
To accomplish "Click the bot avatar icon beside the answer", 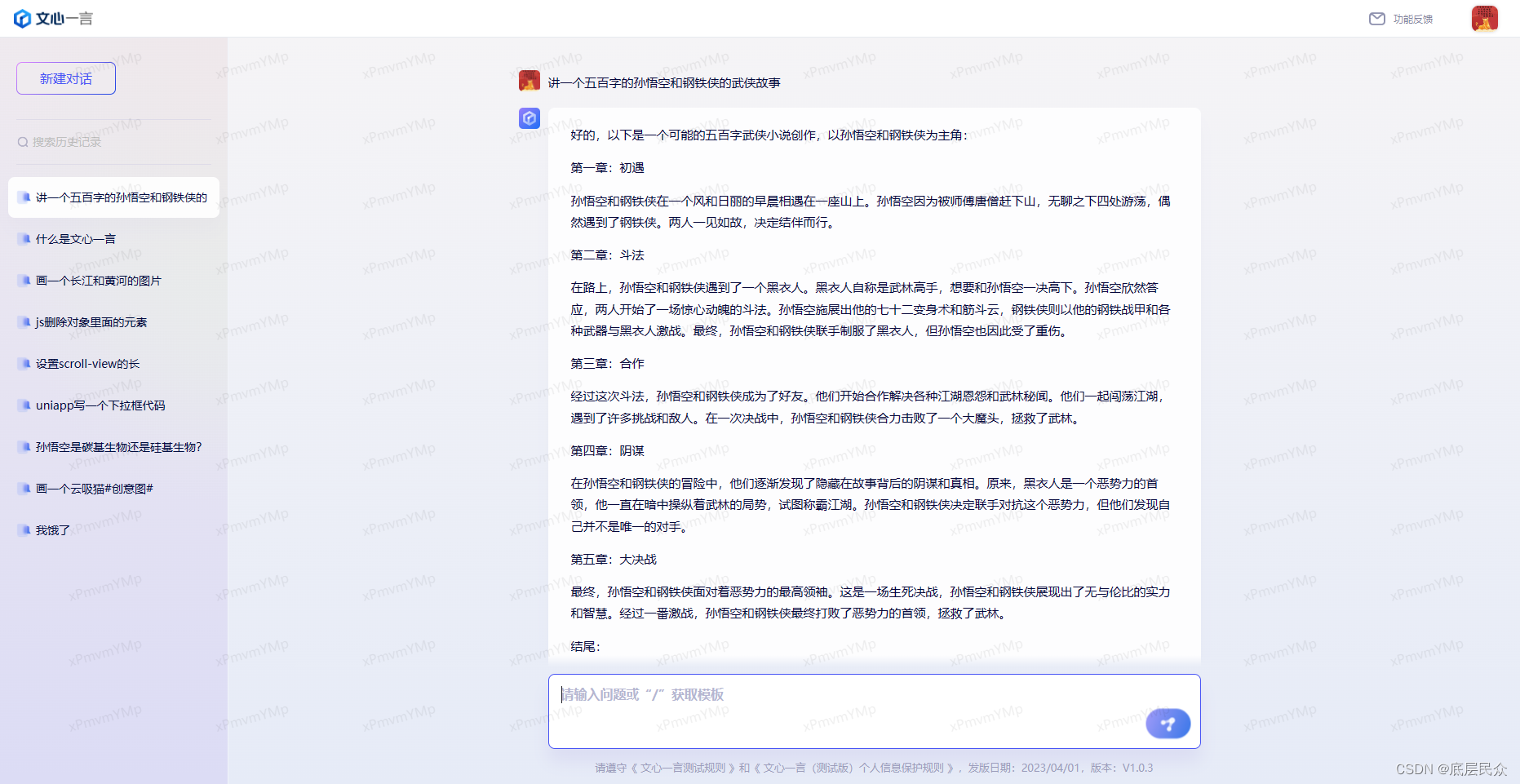I will tap(530, 118).
